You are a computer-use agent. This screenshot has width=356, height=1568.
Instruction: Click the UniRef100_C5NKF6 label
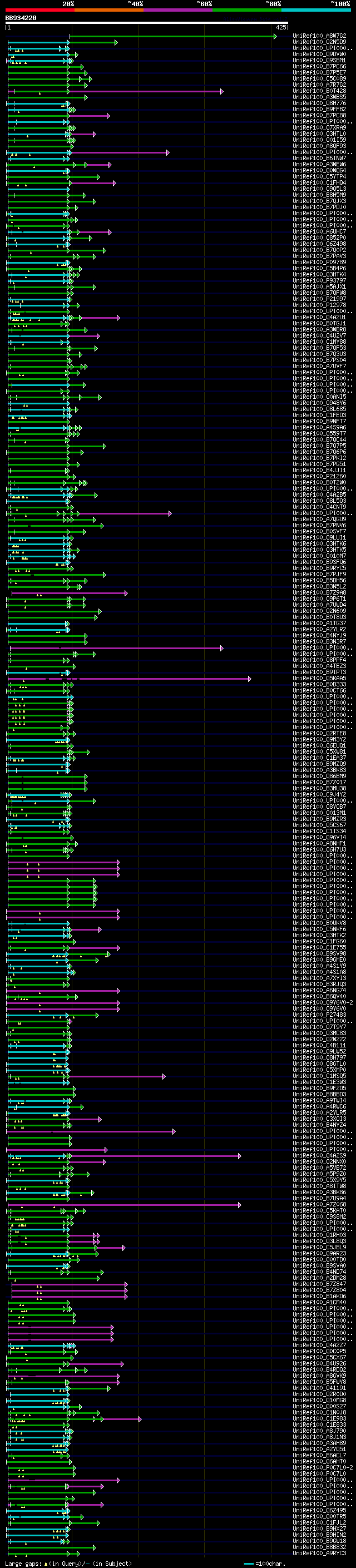(319, 929)
